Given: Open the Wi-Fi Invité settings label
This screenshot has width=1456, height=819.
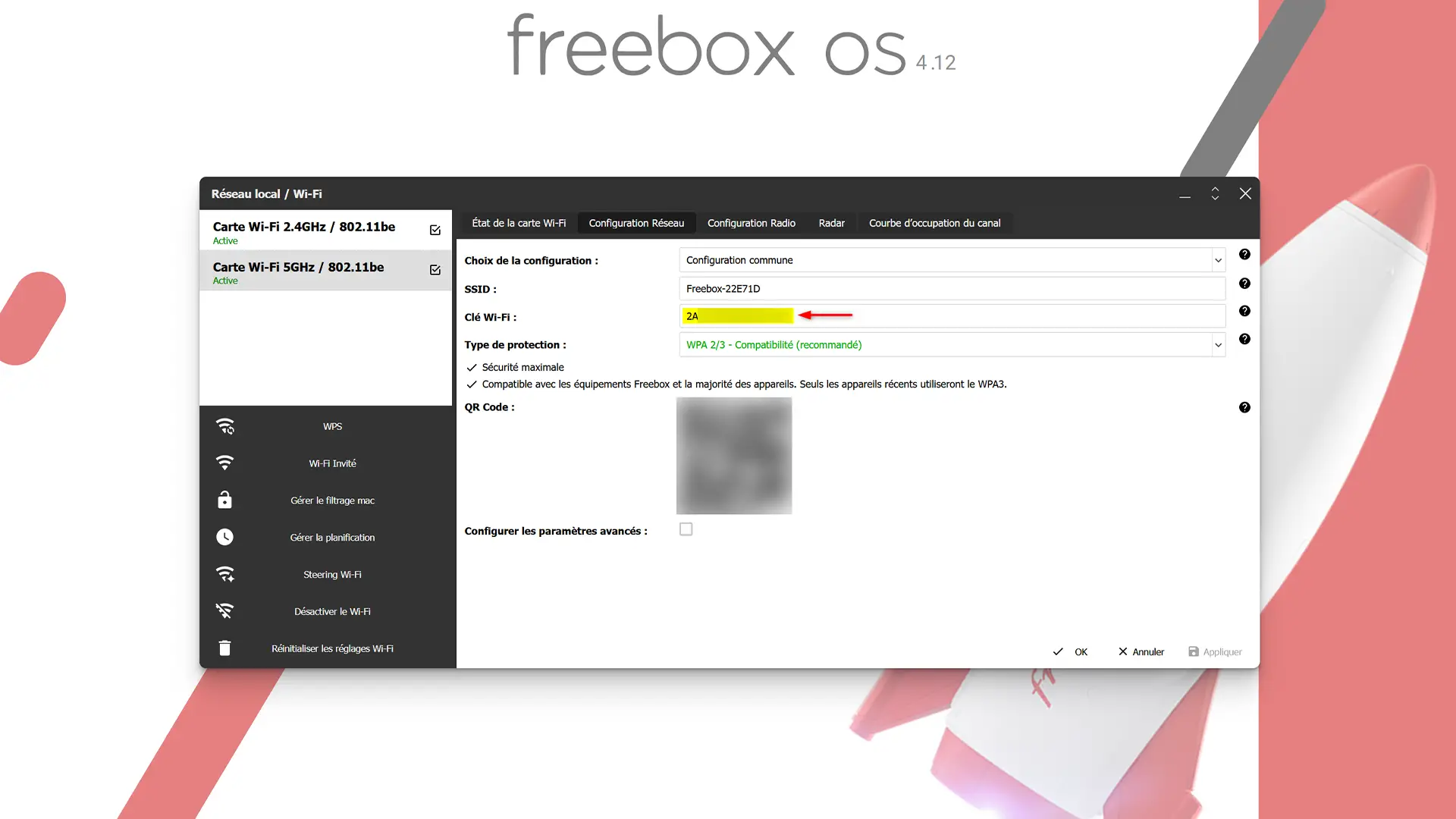Looking at the screenshot, I should [x=332, y=463].
